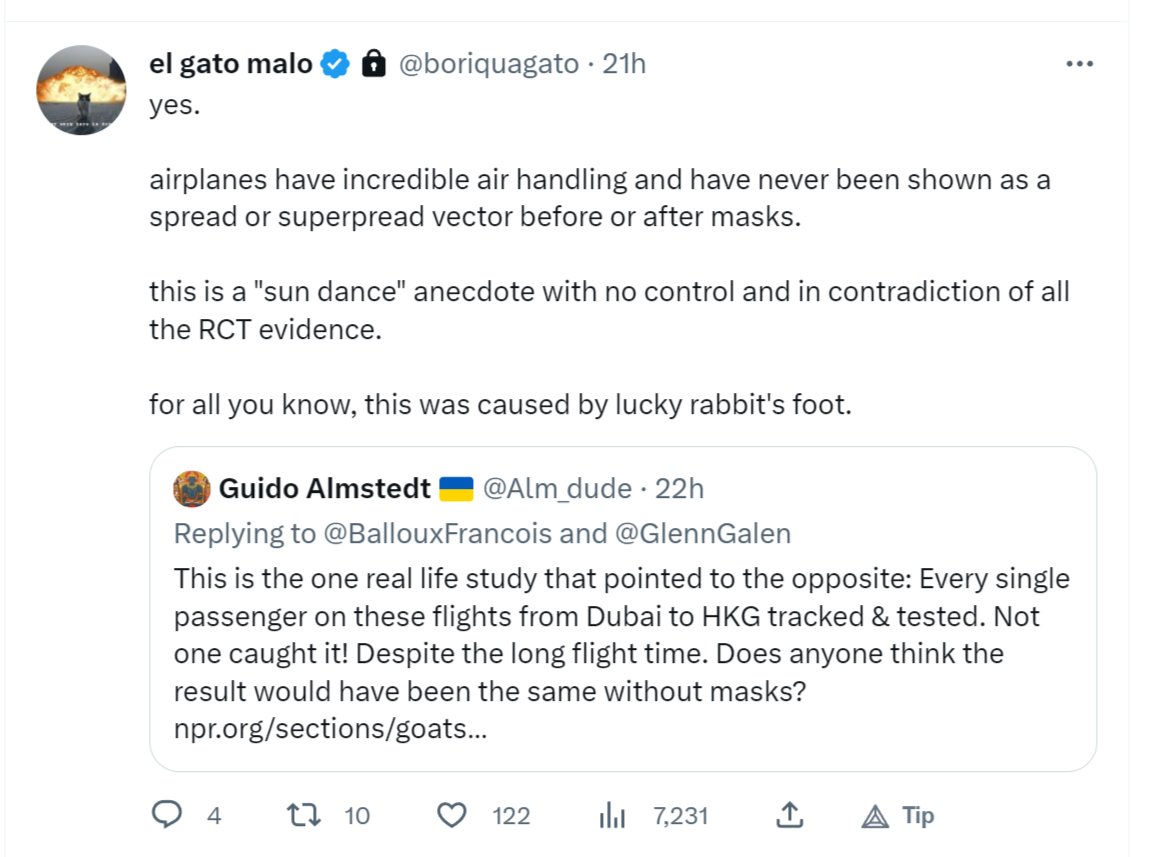The height and width of the screenshot is (857, 1162).
Task: Click the padlock icon beside el gato malo
Action: [373, 65]
